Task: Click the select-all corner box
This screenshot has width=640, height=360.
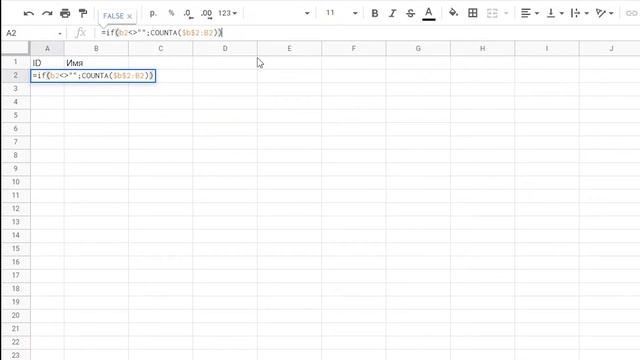Action: click(x=16, y=49)
